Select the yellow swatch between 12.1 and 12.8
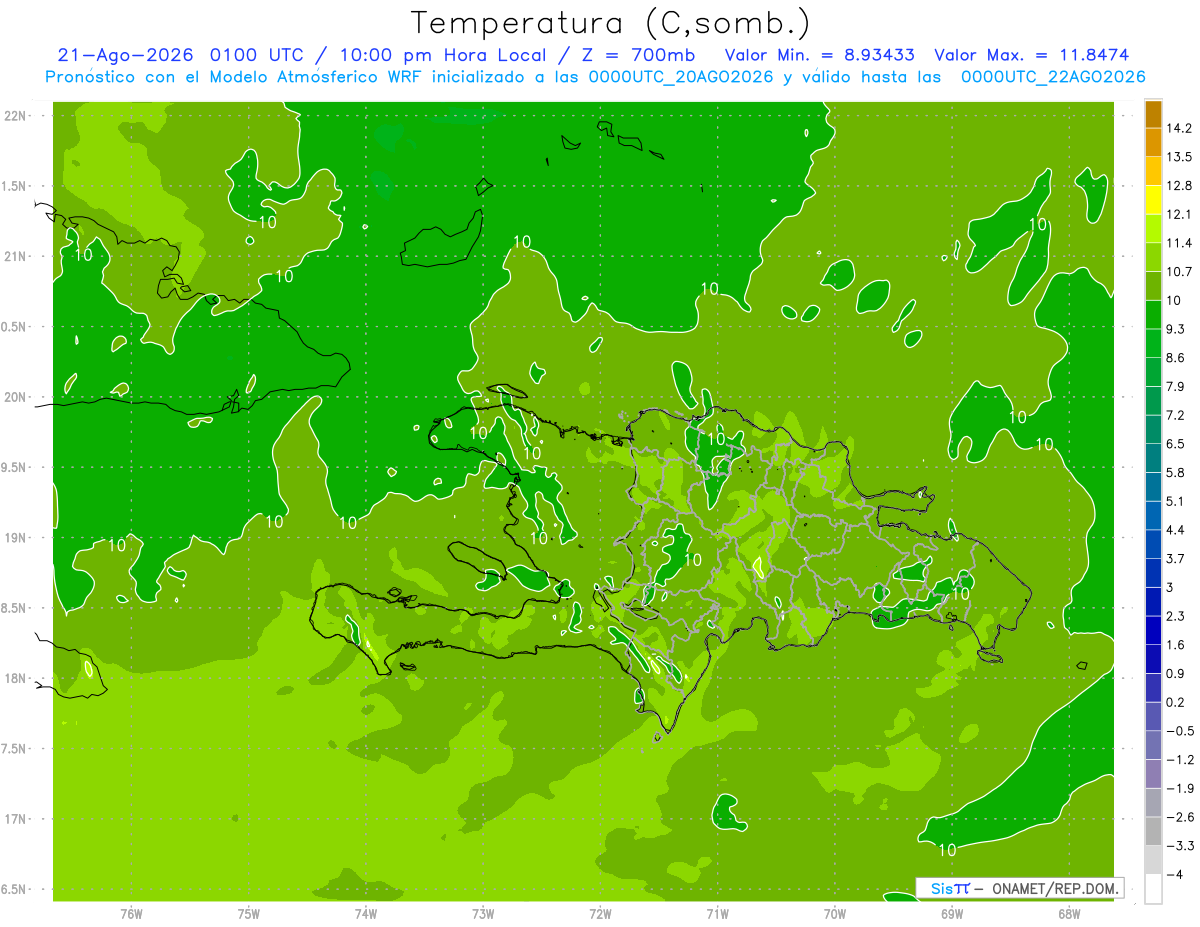 click(x=1153, y=200)
